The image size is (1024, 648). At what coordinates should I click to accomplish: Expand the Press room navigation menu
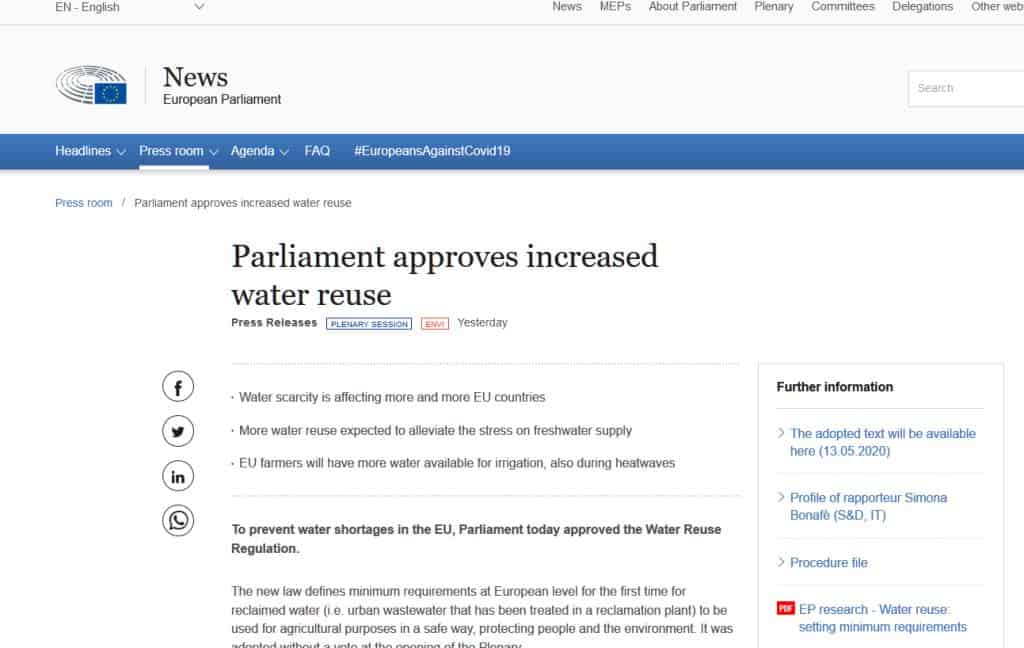coord(178,151)
